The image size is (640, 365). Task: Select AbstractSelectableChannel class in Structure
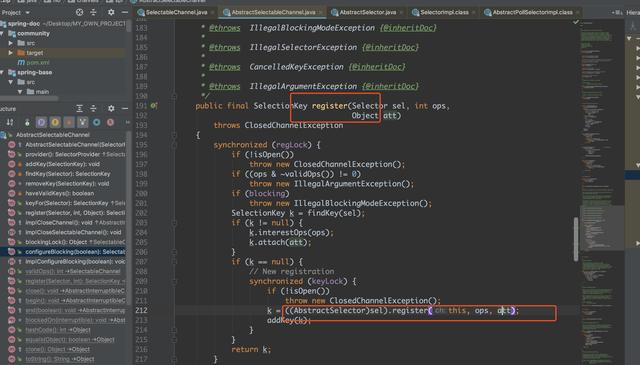(x=53, y=135)
